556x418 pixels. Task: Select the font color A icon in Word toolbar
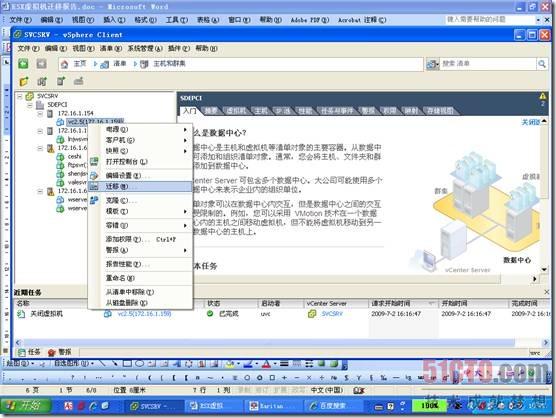click(x=266, y=364)
